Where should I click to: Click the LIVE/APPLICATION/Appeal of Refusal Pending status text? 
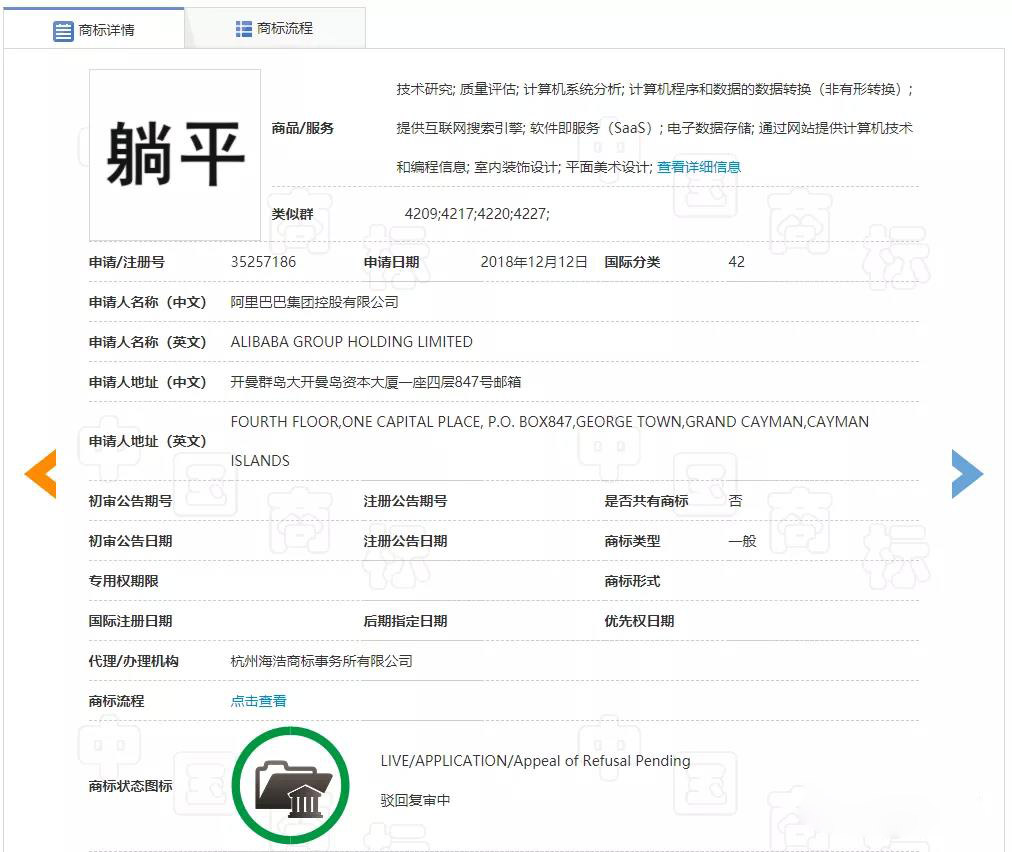(x=535, y=761)
